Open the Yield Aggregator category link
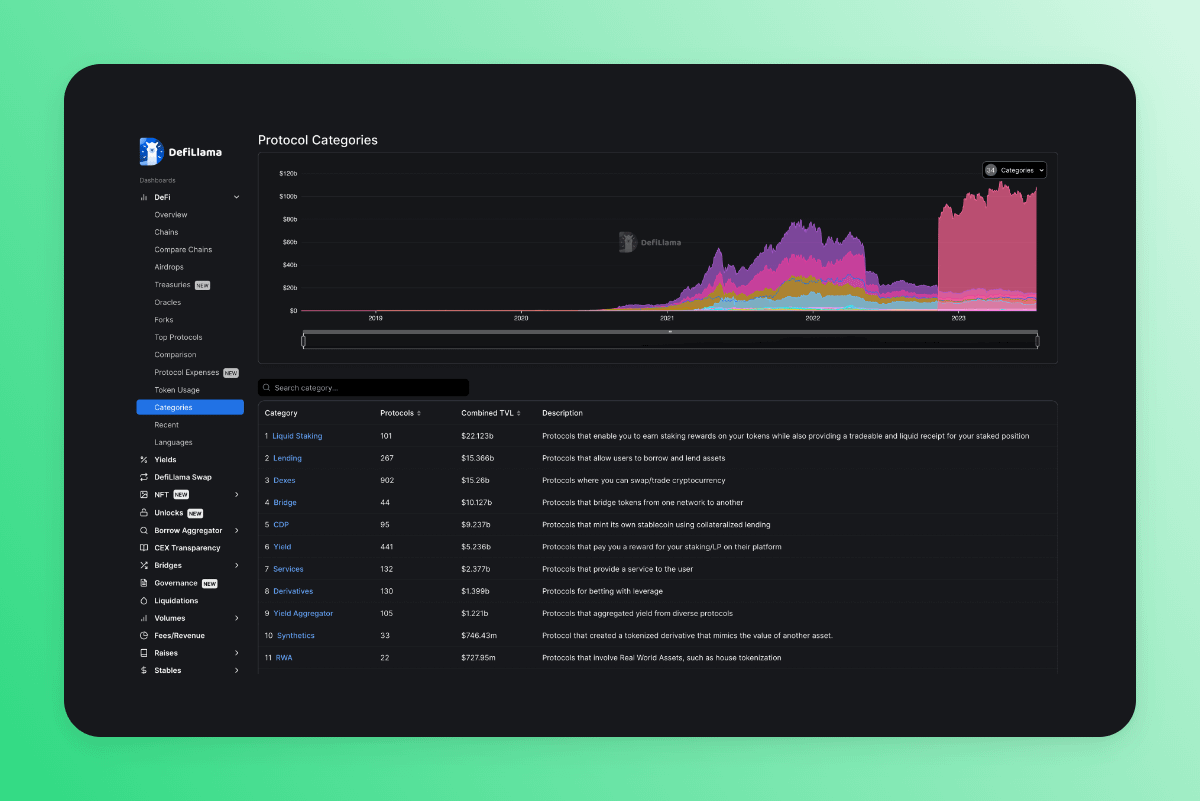This screenshot has width=1200, height=801. (303, 613)
